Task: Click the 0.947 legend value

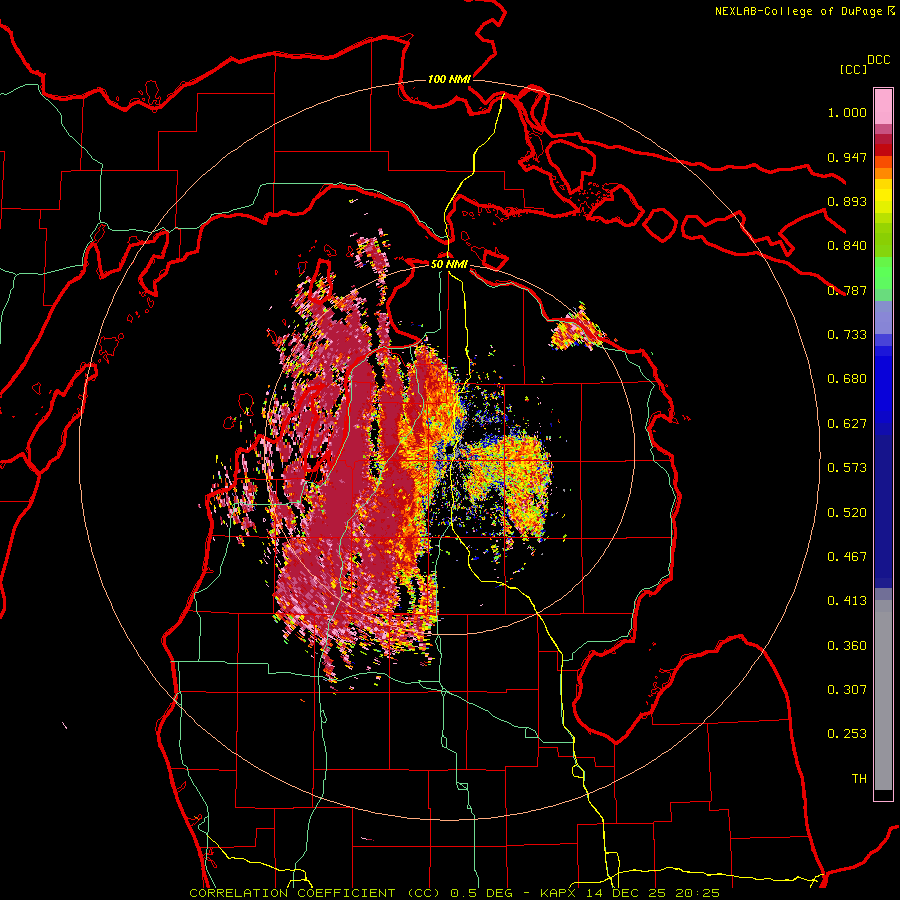Action: (x=847, y=157)
